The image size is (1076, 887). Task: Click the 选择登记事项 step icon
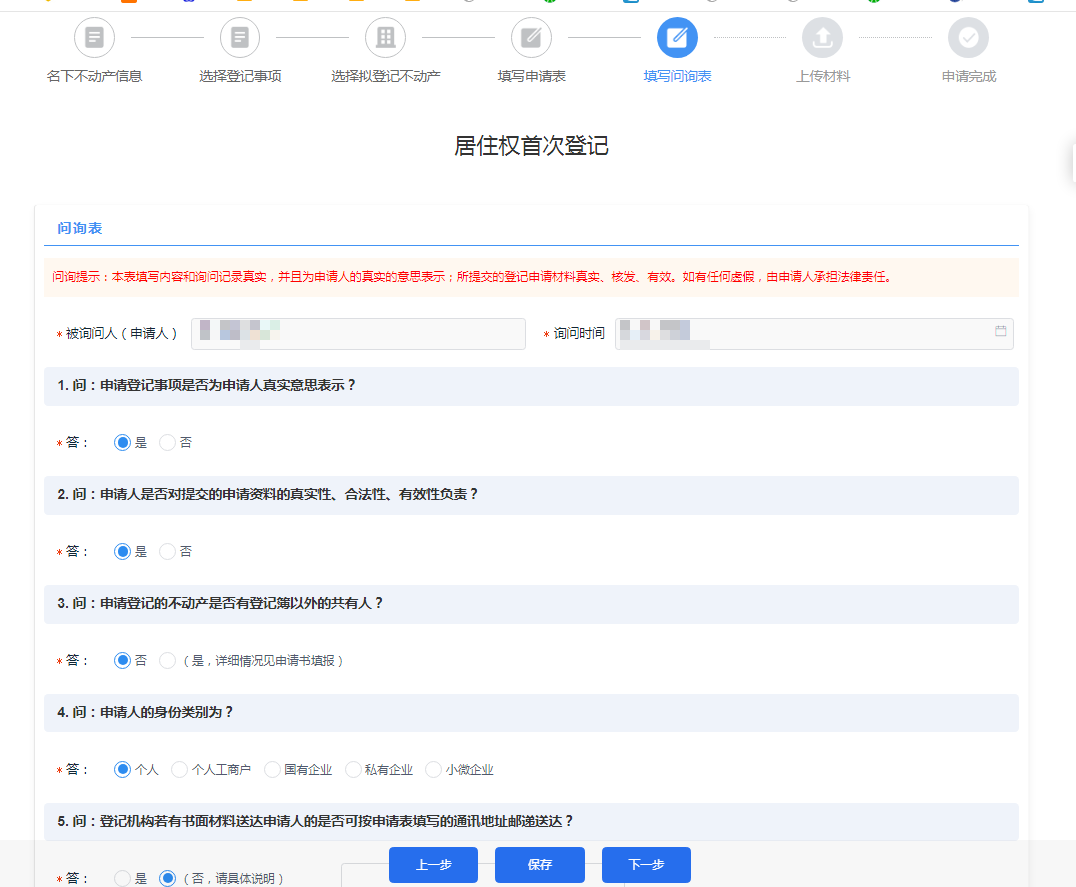pos(240,37)
